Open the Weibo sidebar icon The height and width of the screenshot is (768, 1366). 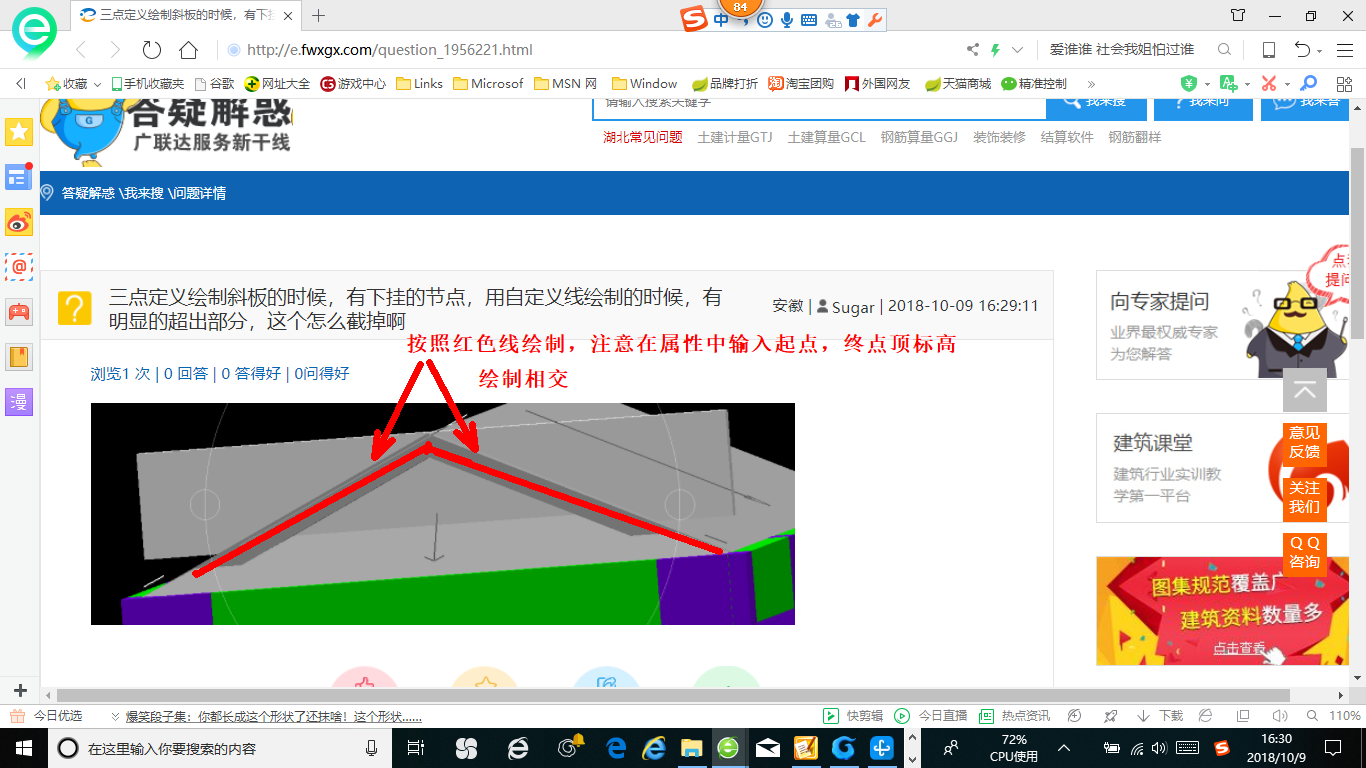(x=19, y=222)
